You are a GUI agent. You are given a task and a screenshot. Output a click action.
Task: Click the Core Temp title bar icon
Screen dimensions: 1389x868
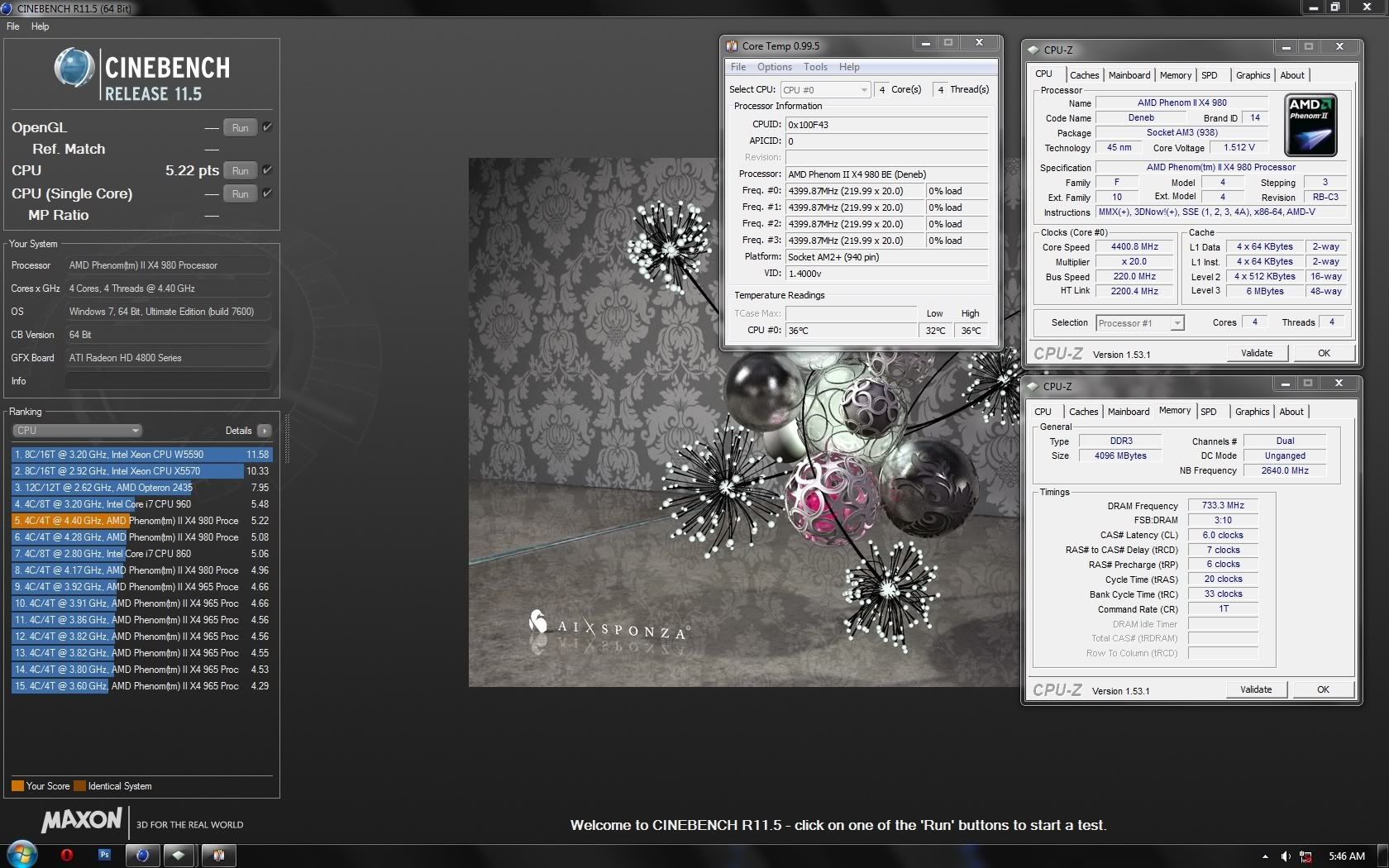pos(732,46)
